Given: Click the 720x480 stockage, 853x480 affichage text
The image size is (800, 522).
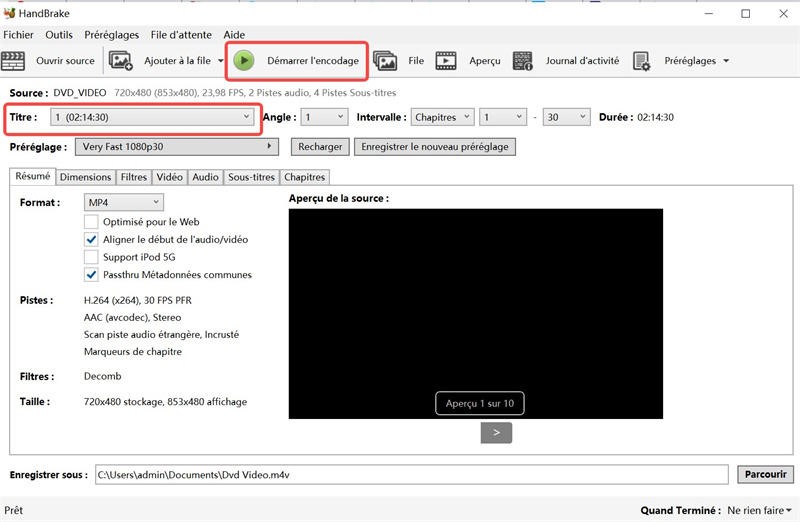Looking at the screenshot, I should pos(165,402).
